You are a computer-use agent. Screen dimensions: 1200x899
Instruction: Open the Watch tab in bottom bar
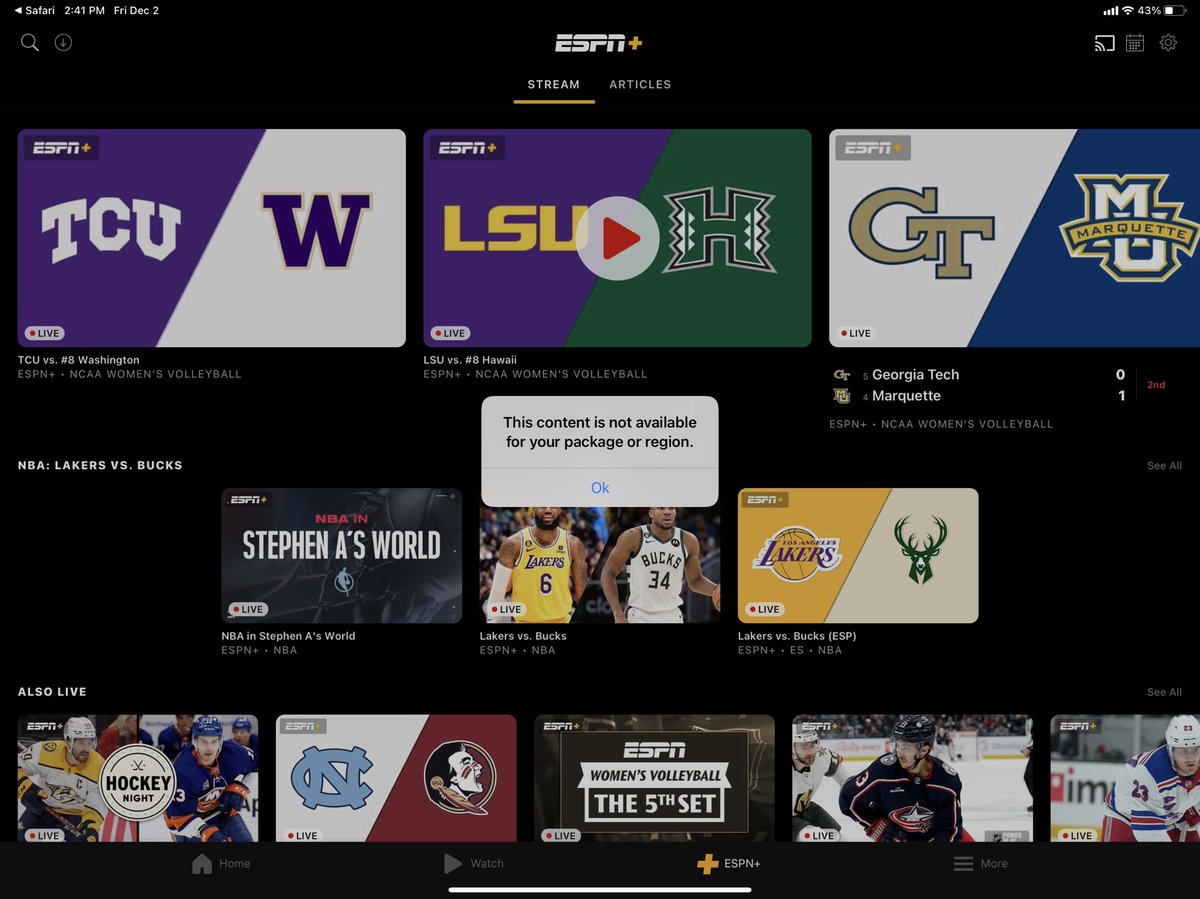click(473, 864)
